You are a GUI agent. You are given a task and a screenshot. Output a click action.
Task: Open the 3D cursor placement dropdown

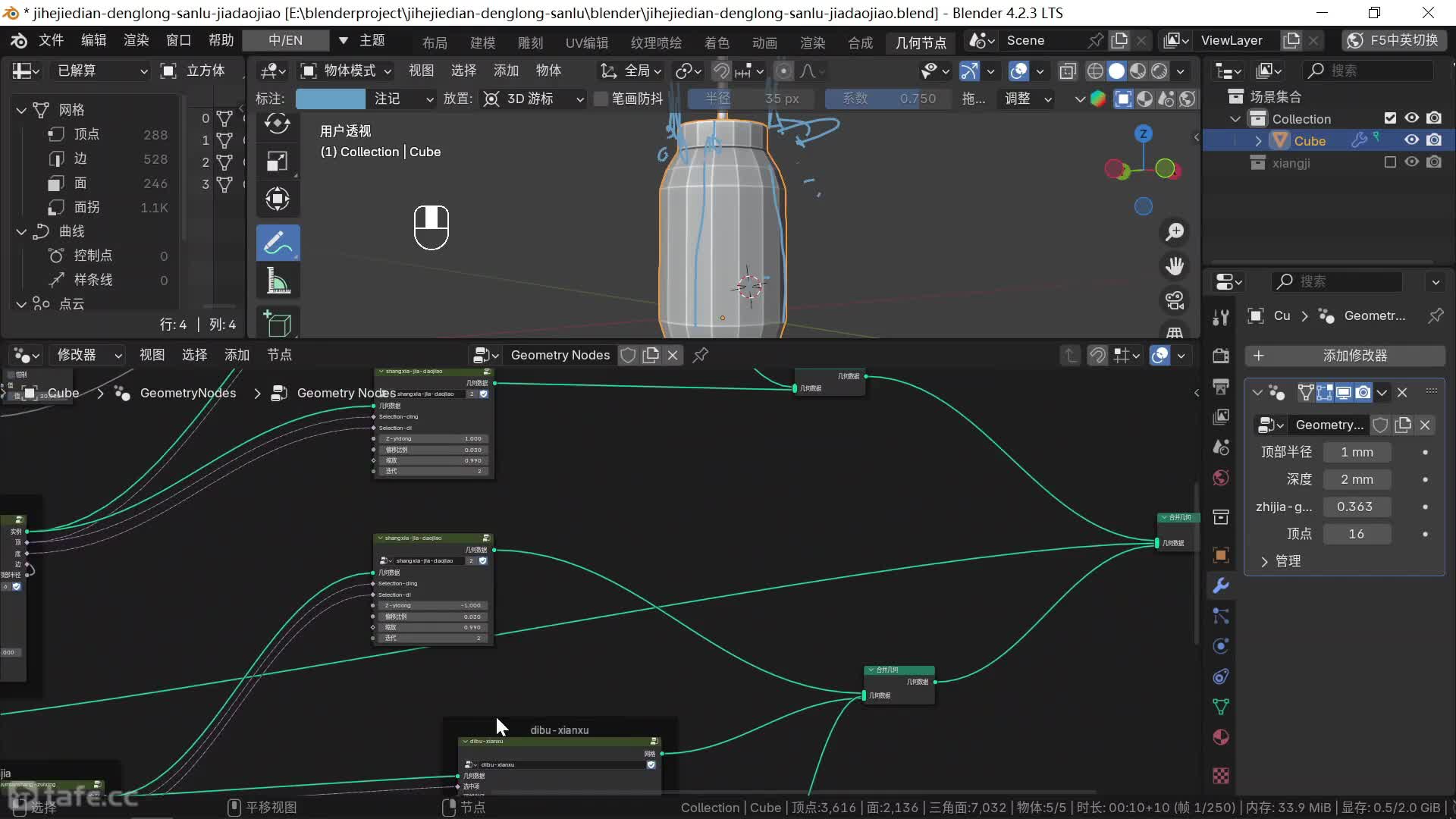(535, 99)
